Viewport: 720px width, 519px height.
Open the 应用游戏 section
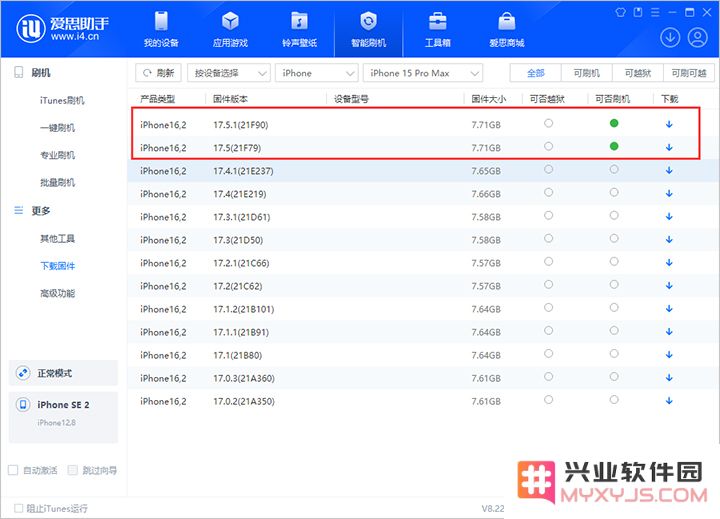230,29
